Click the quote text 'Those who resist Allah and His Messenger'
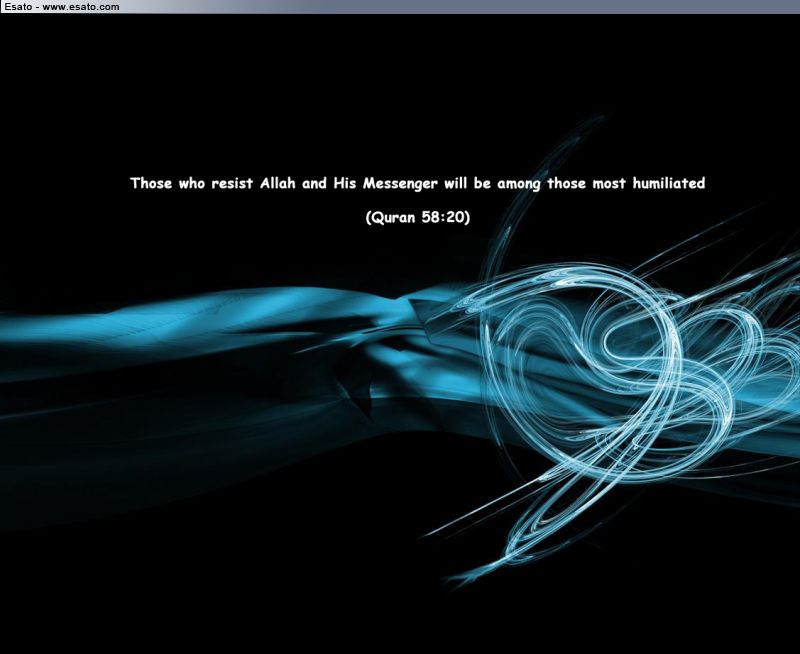The width and height of the screenshot is (800, 654). pyautogui.click(x=284, y=183)
